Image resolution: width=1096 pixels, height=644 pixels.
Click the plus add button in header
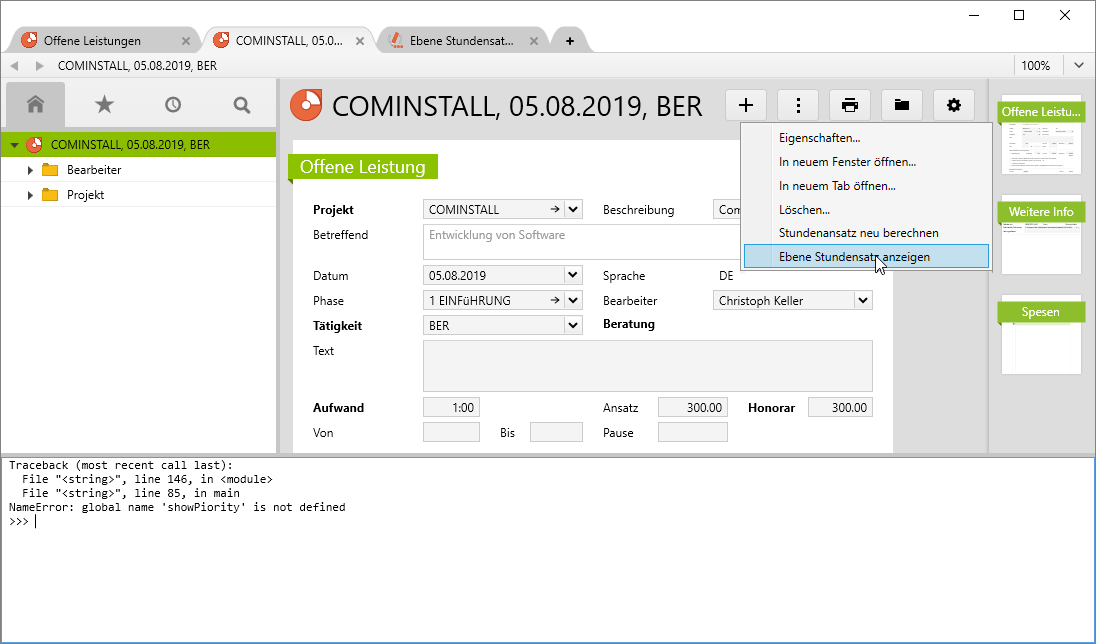coord(746,105)
